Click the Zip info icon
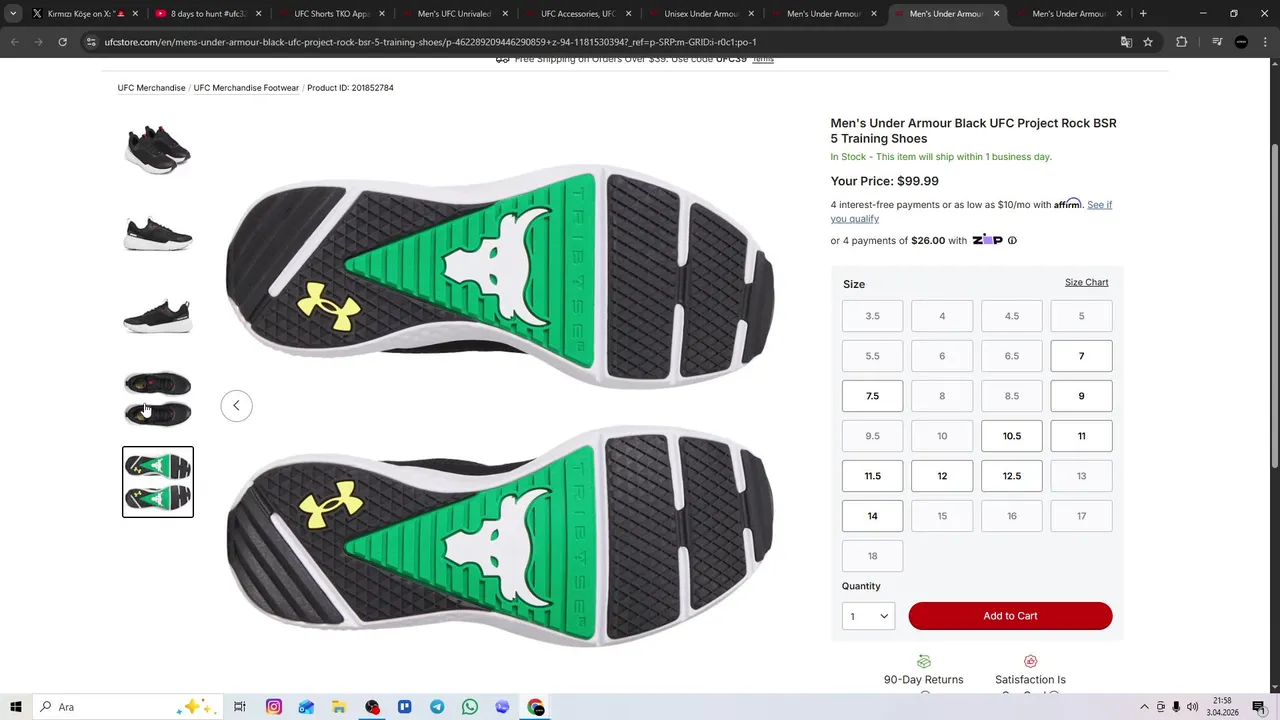Screen dimensions: 1280x720 1012,240
